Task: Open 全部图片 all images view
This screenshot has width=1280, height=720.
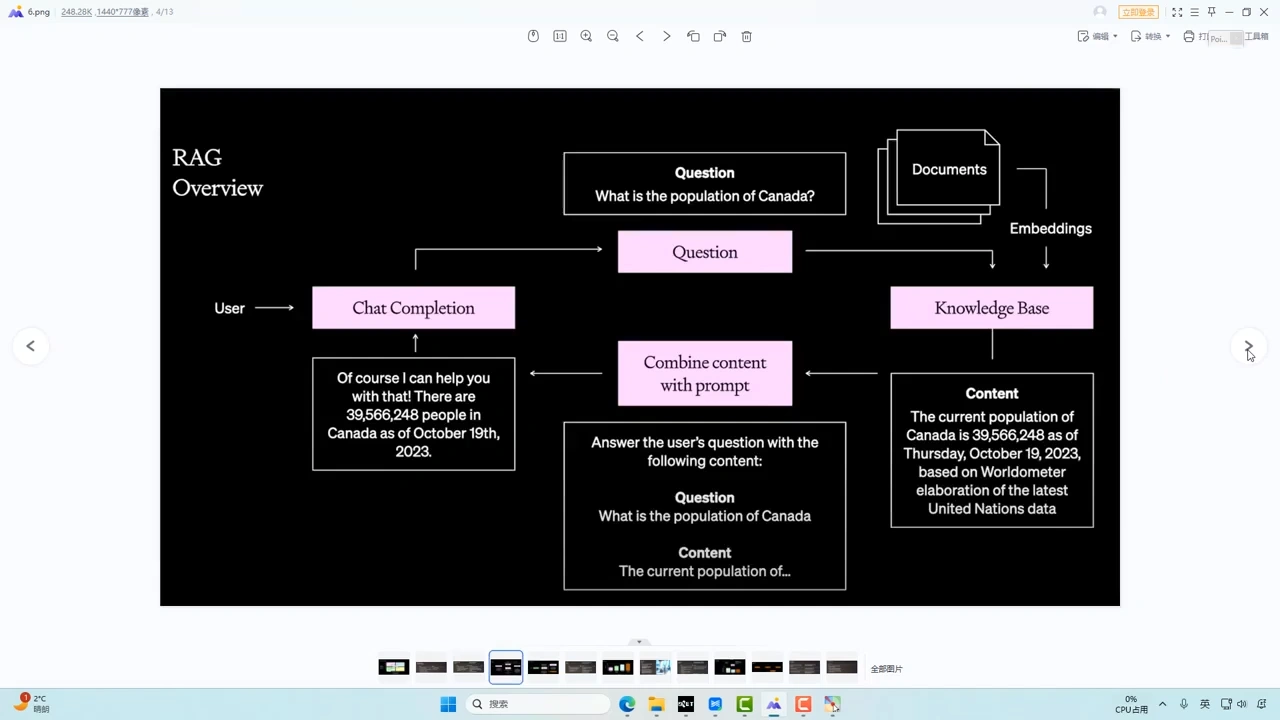Action: click(x=886, y=668)
